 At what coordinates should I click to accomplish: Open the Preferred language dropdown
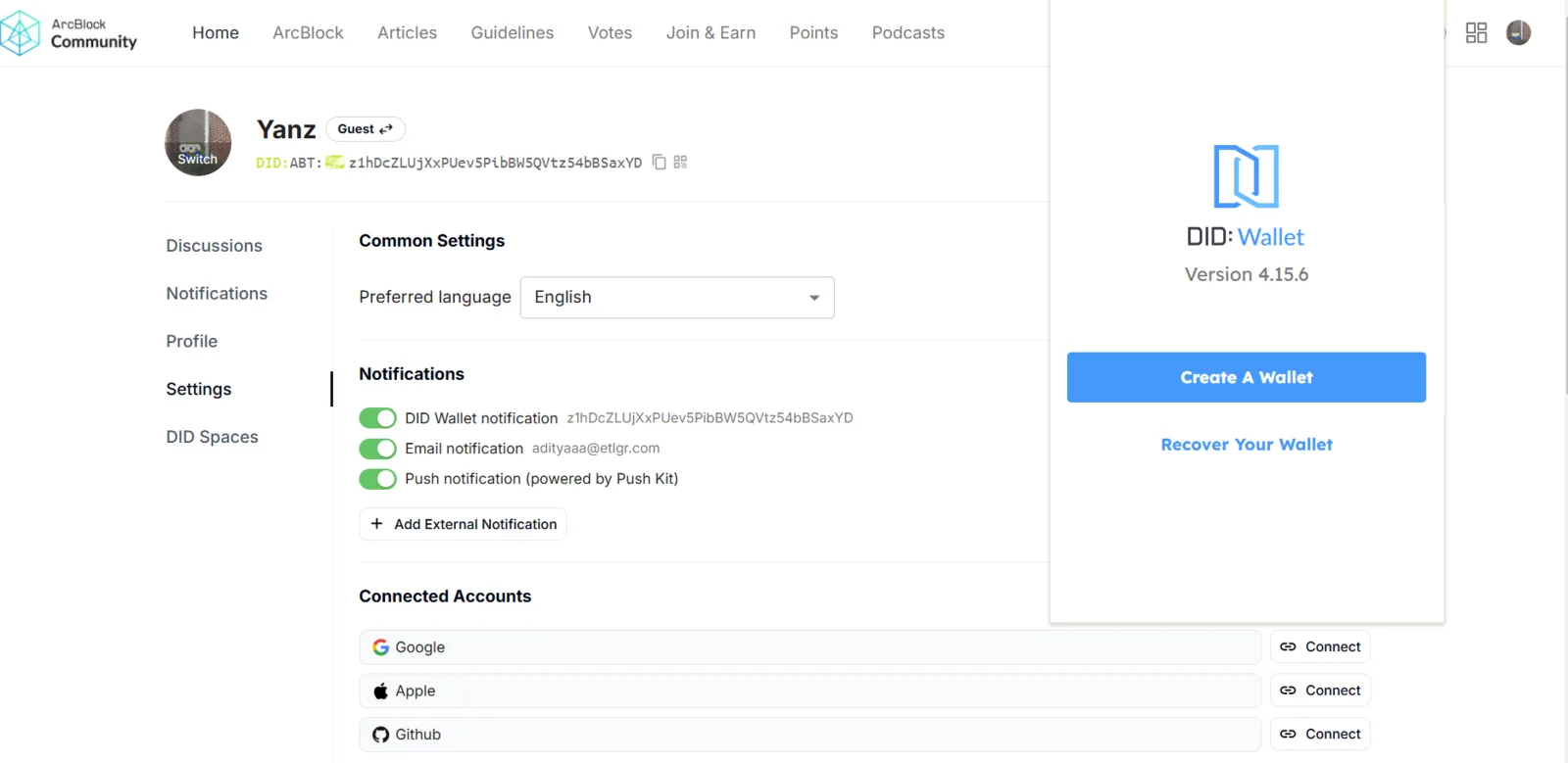click(677, 298)
